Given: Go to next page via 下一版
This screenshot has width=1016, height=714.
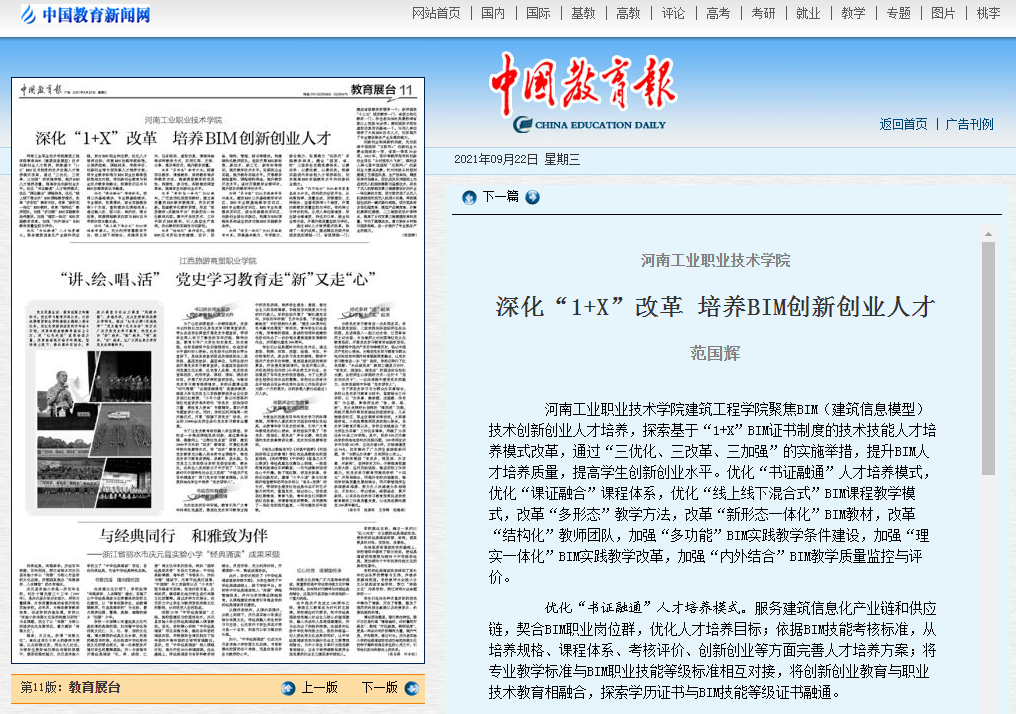Looking at the screenshot, I should [379, 687].
